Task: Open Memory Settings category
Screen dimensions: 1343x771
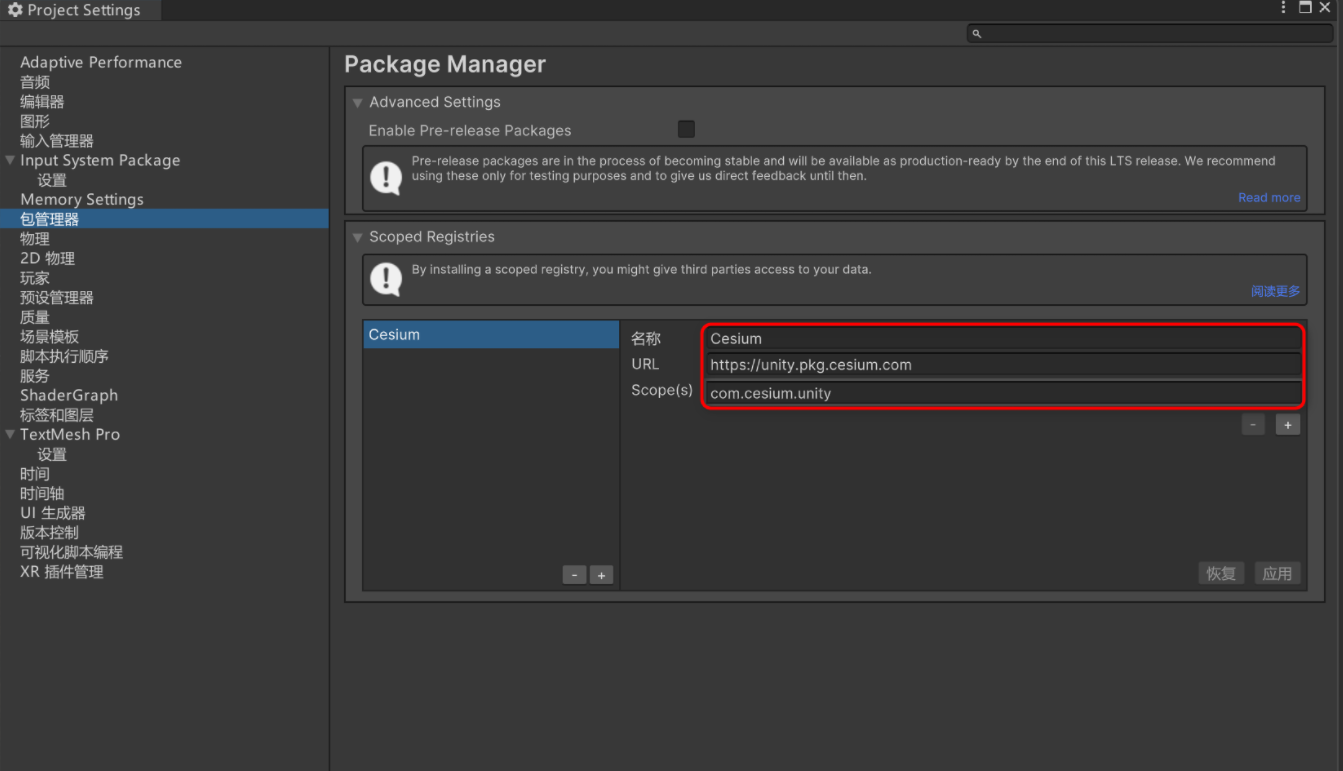Action: (82, 199)
